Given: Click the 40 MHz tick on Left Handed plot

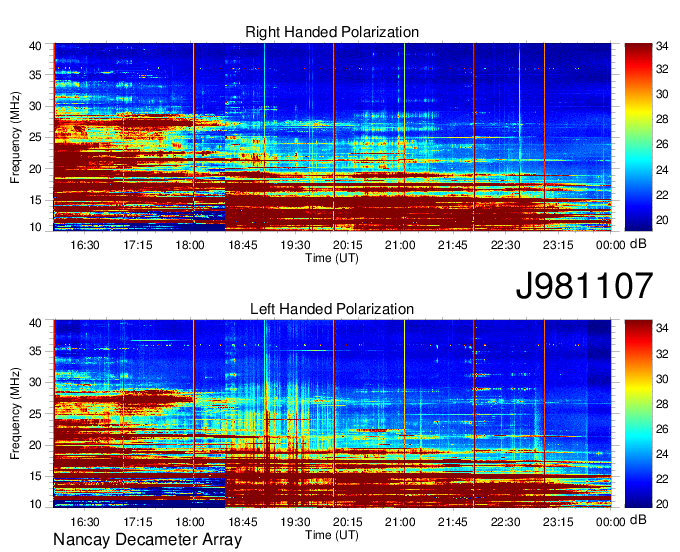Looking at the screenshot, I should [x=35, y=323].
